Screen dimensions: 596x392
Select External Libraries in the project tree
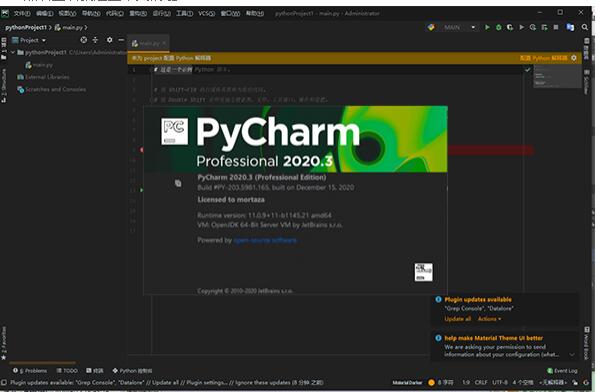43,77
